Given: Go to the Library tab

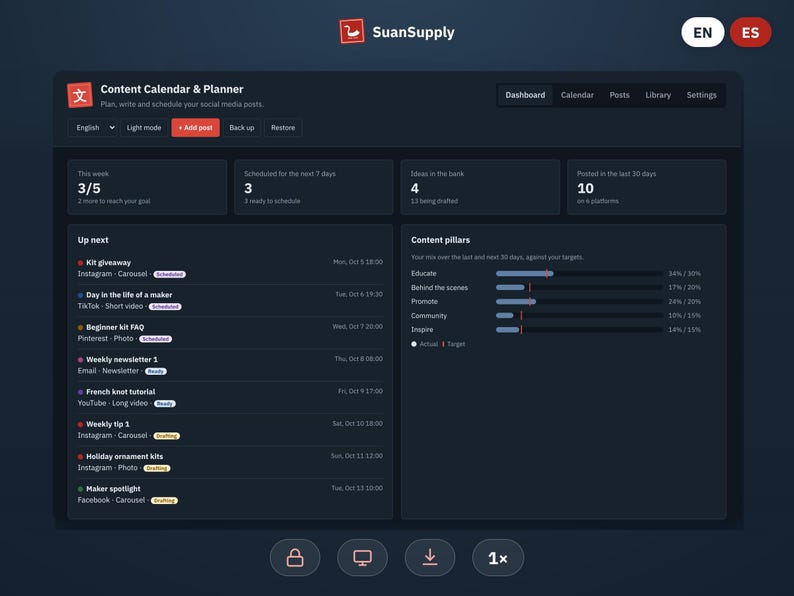Looking at the screenshot, I should coord(658,95).
